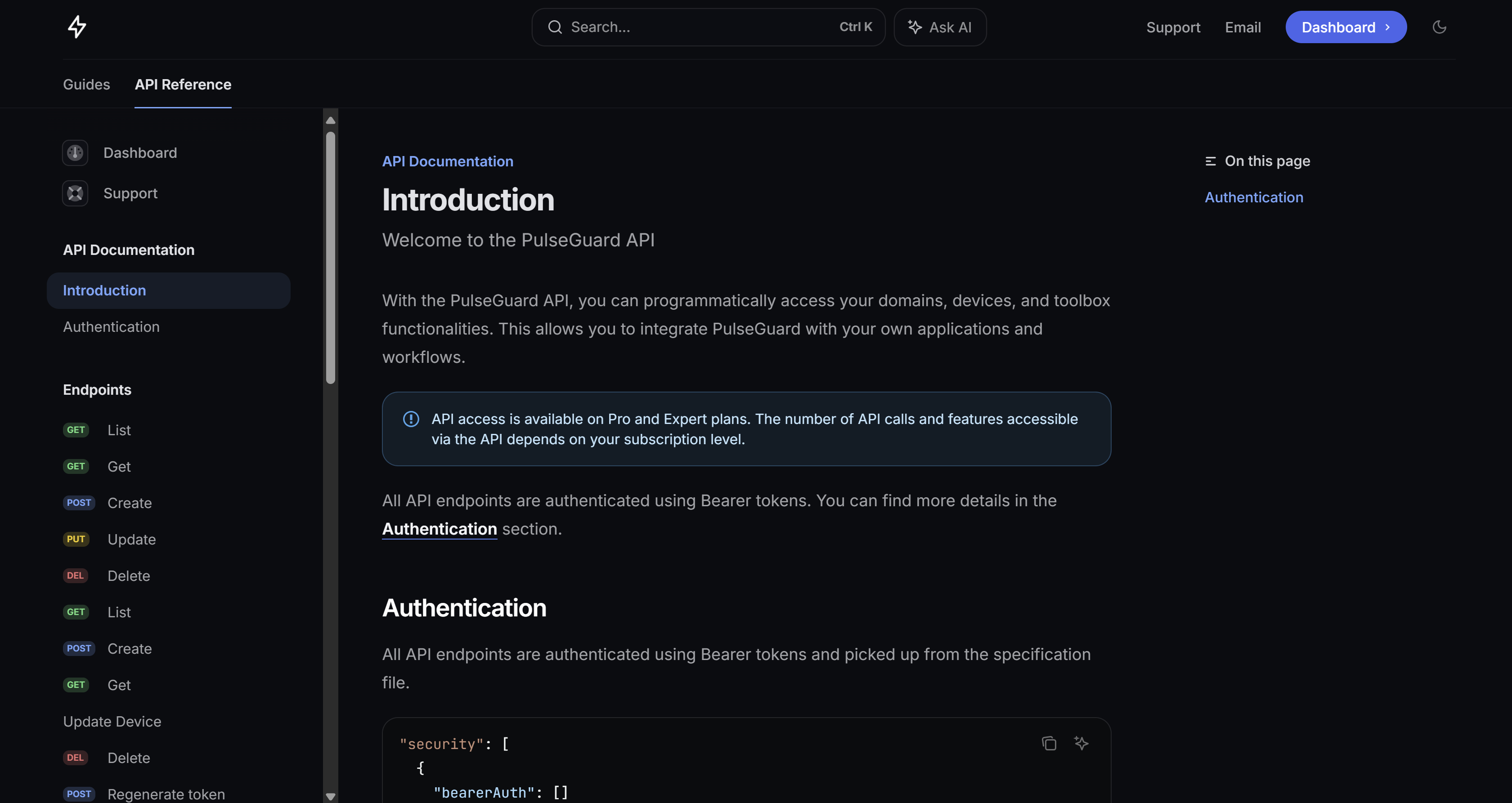The height and width of the screenshot is (803, 1512).
Task: Click the AI sparkle icon on code block
Action: pyautogui.click(x=1082, y=743)
